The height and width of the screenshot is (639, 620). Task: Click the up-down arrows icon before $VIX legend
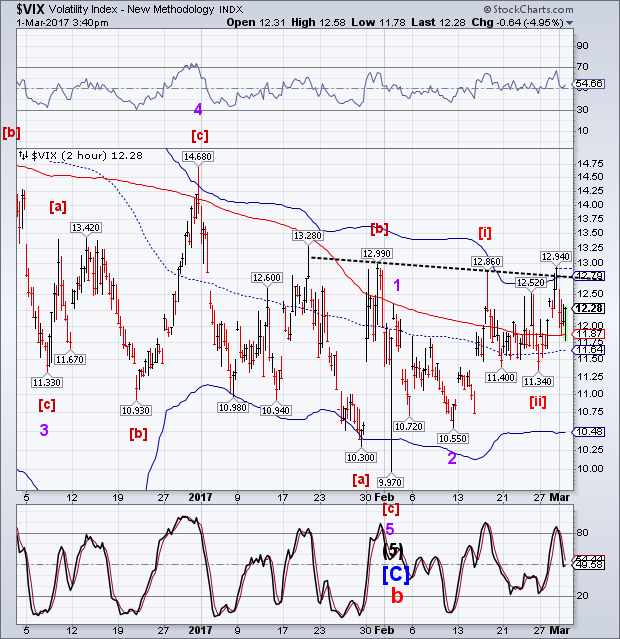point(23,155)
